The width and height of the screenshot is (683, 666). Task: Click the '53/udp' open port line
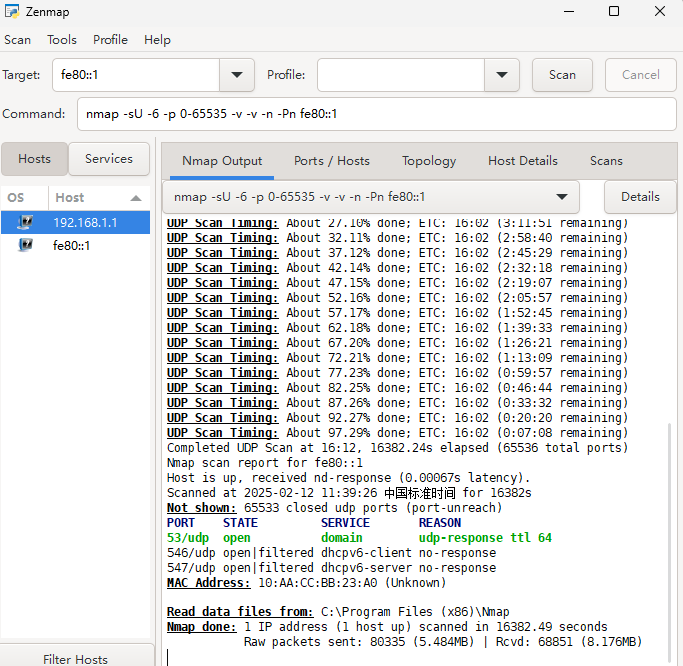[359, 538]
